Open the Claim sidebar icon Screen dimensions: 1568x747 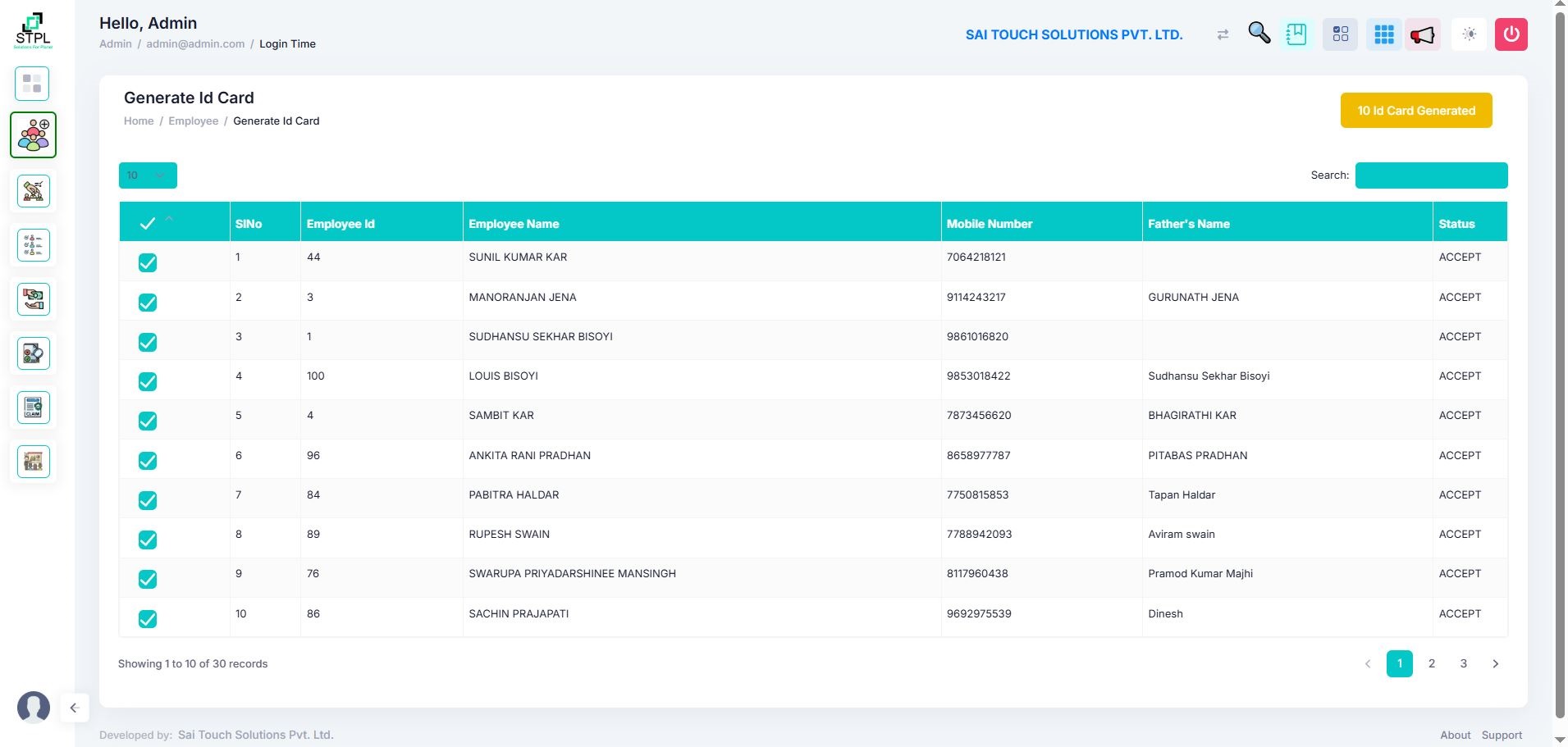coord(34,408)
